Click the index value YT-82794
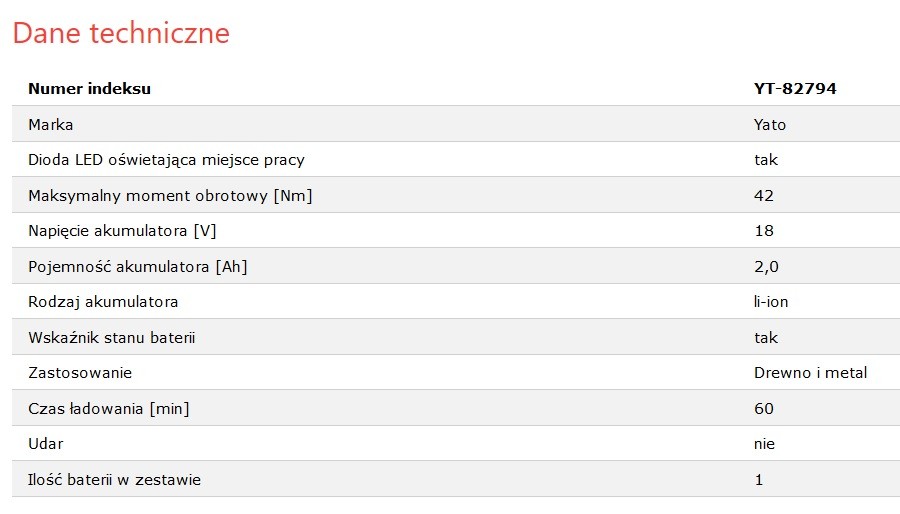900x514 pixels. coord(795,88)
